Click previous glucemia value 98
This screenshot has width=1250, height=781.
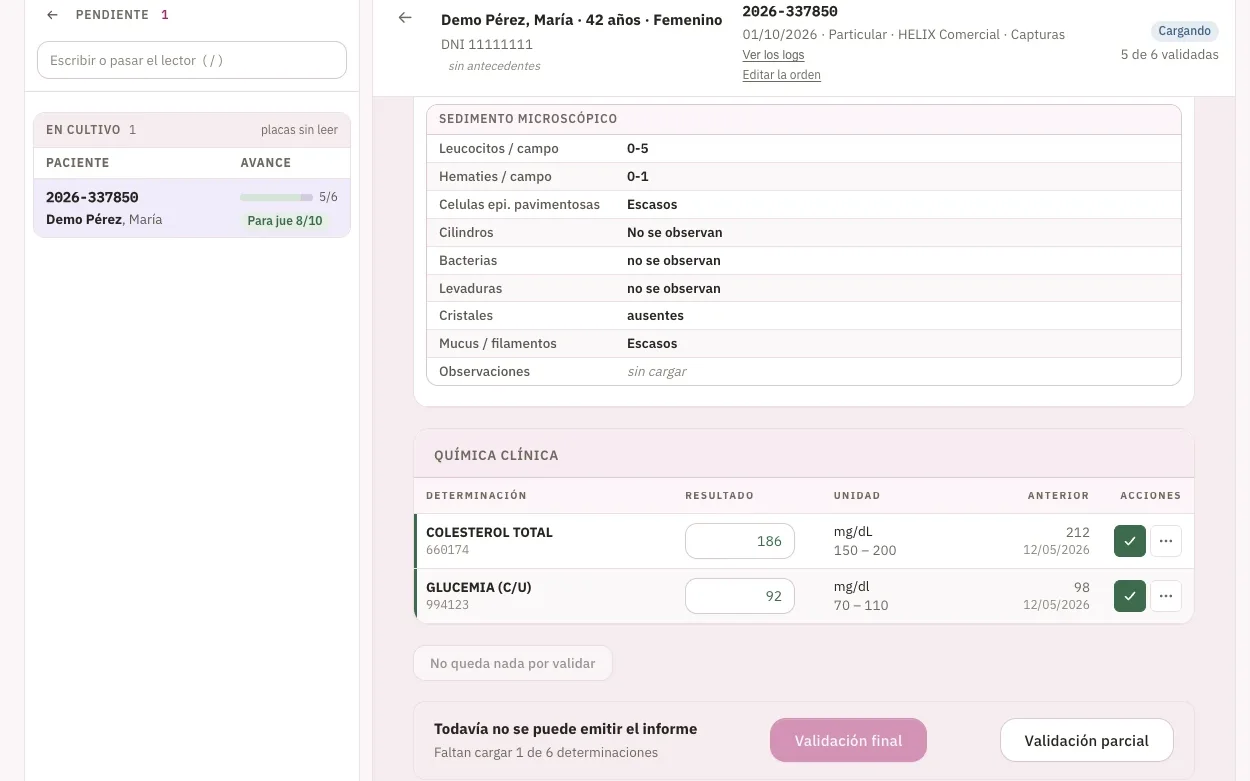coord(1081,587)
